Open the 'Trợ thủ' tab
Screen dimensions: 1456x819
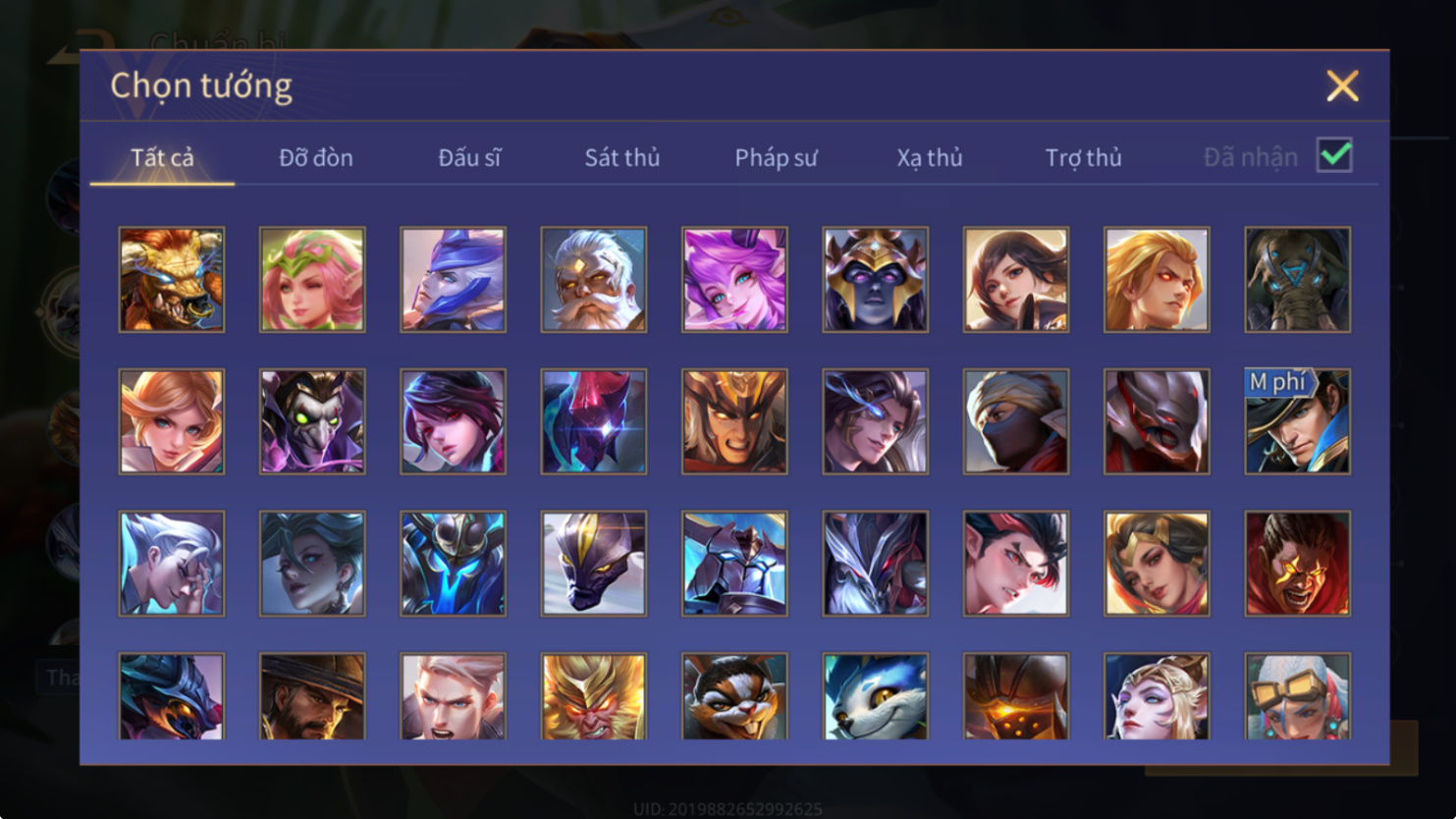point(1083,157)
